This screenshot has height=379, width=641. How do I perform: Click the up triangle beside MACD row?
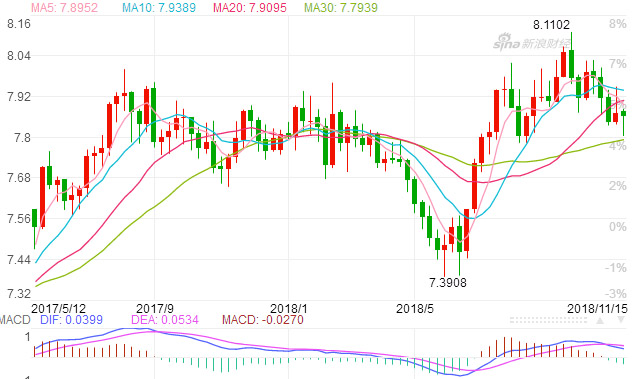599,320
